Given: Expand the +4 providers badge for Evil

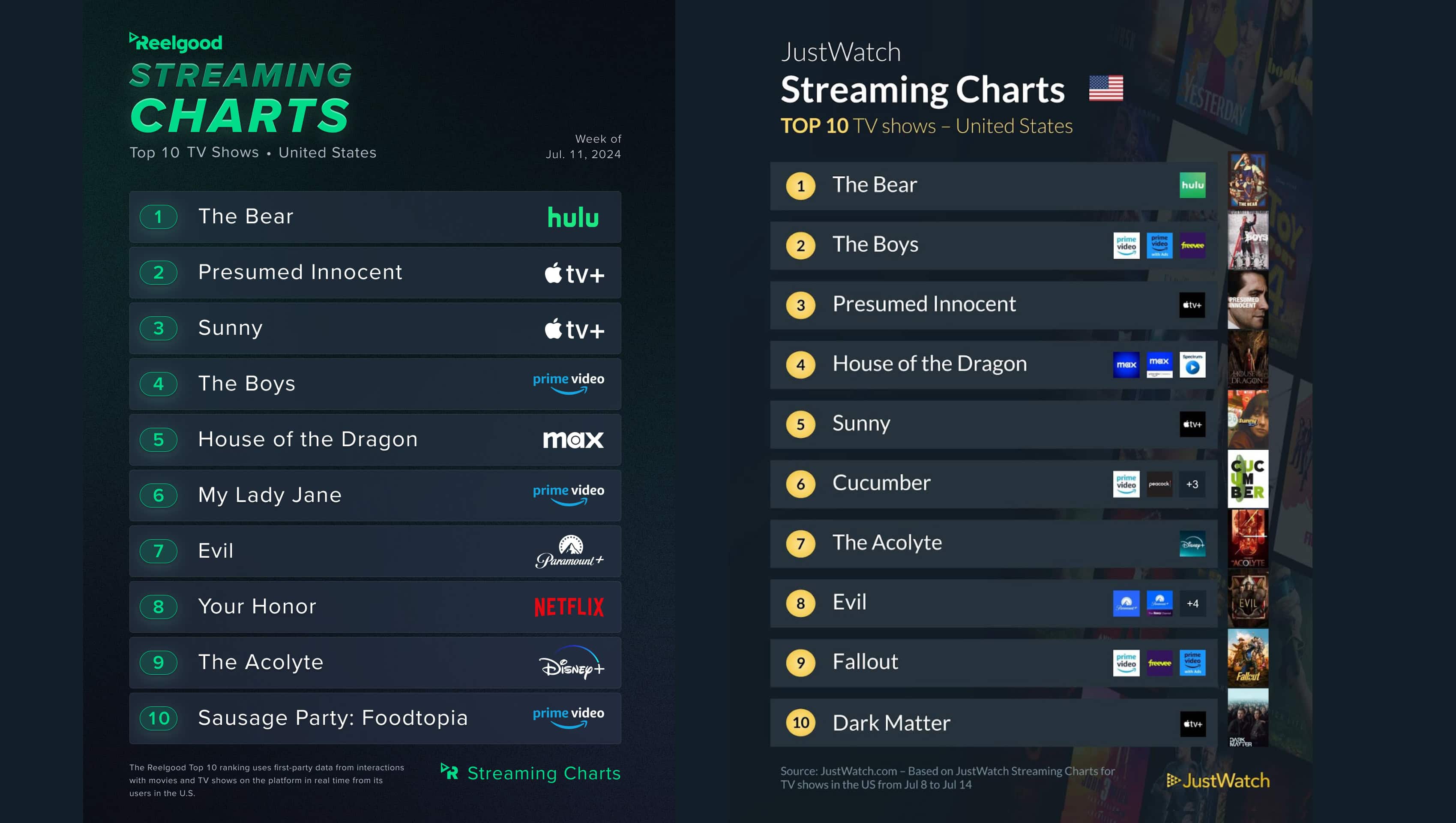Looking at the screenshot, I should (x=1192, y=603).
